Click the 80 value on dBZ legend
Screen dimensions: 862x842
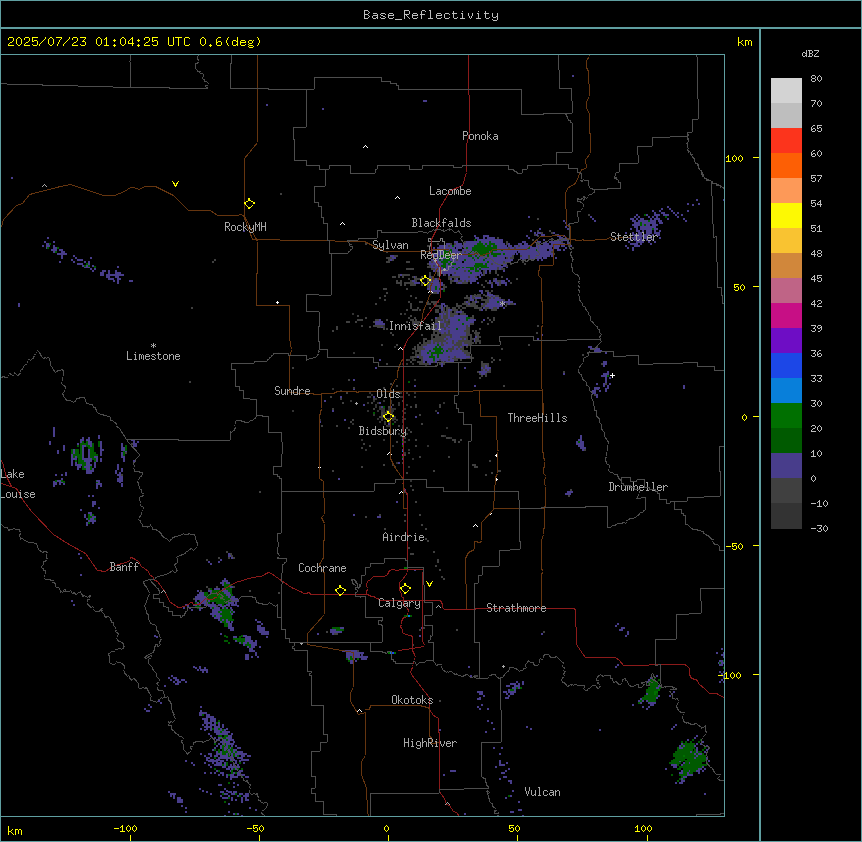tap(816, 79)
